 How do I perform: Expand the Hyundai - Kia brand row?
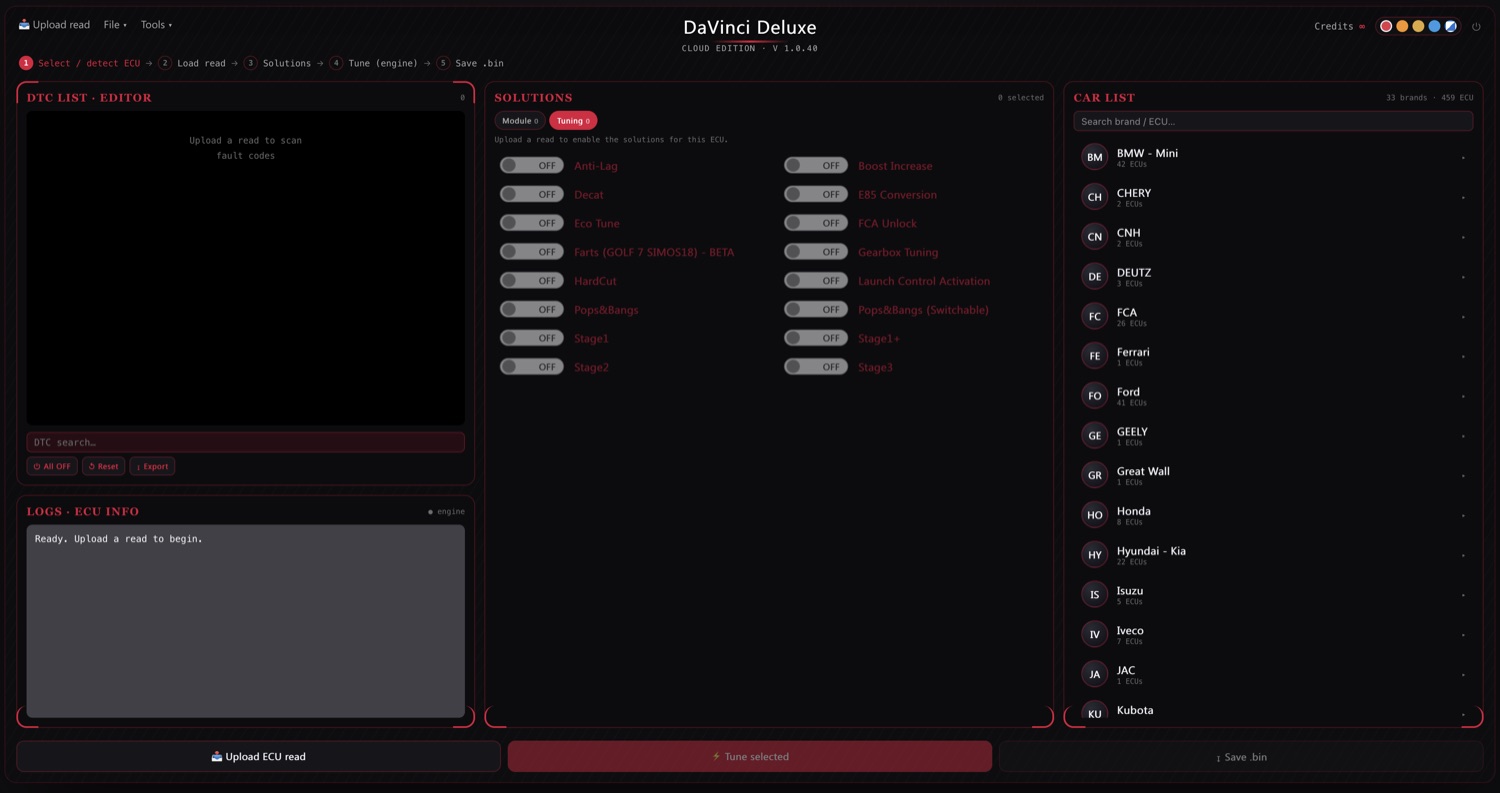click(x=1273, y=555)
